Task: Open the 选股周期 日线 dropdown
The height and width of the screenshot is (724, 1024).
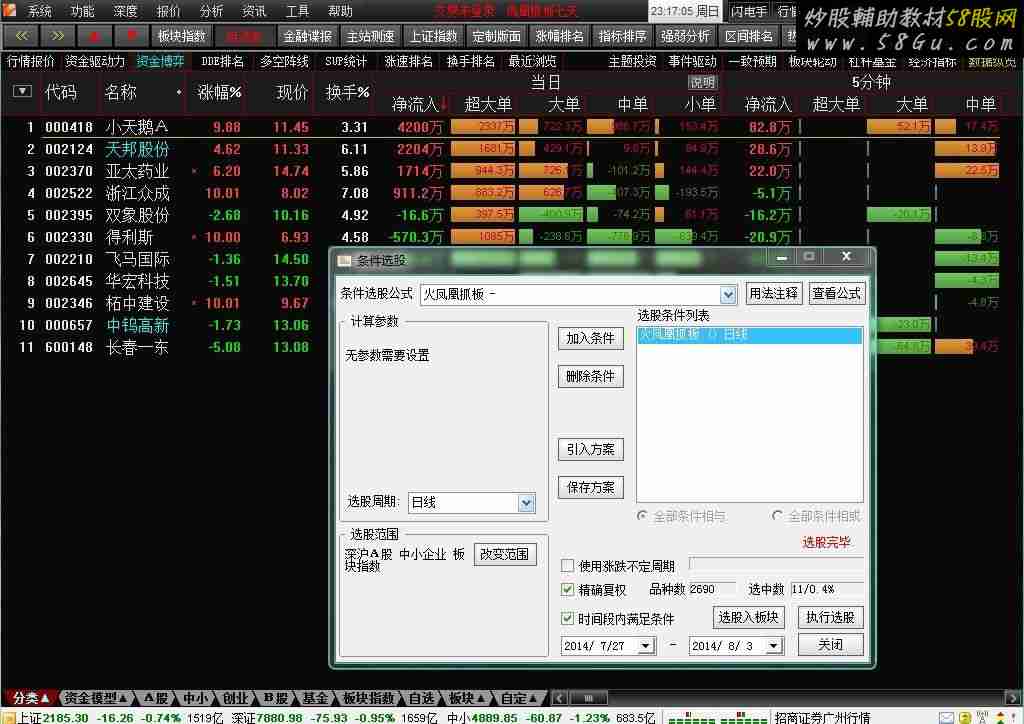Action: tap(526, 503)
